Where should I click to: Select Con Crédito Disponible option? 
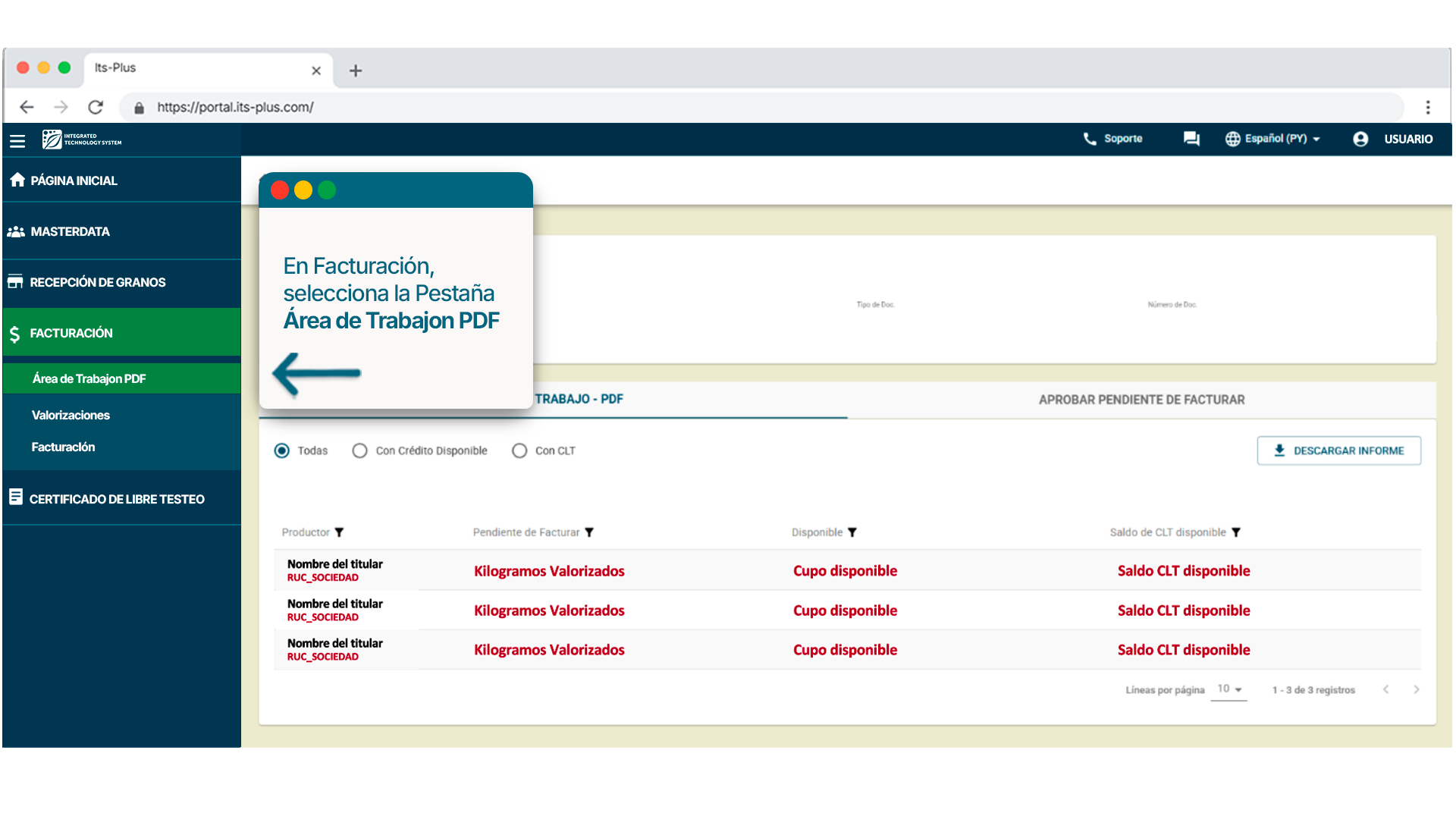[x=360, y=450]
